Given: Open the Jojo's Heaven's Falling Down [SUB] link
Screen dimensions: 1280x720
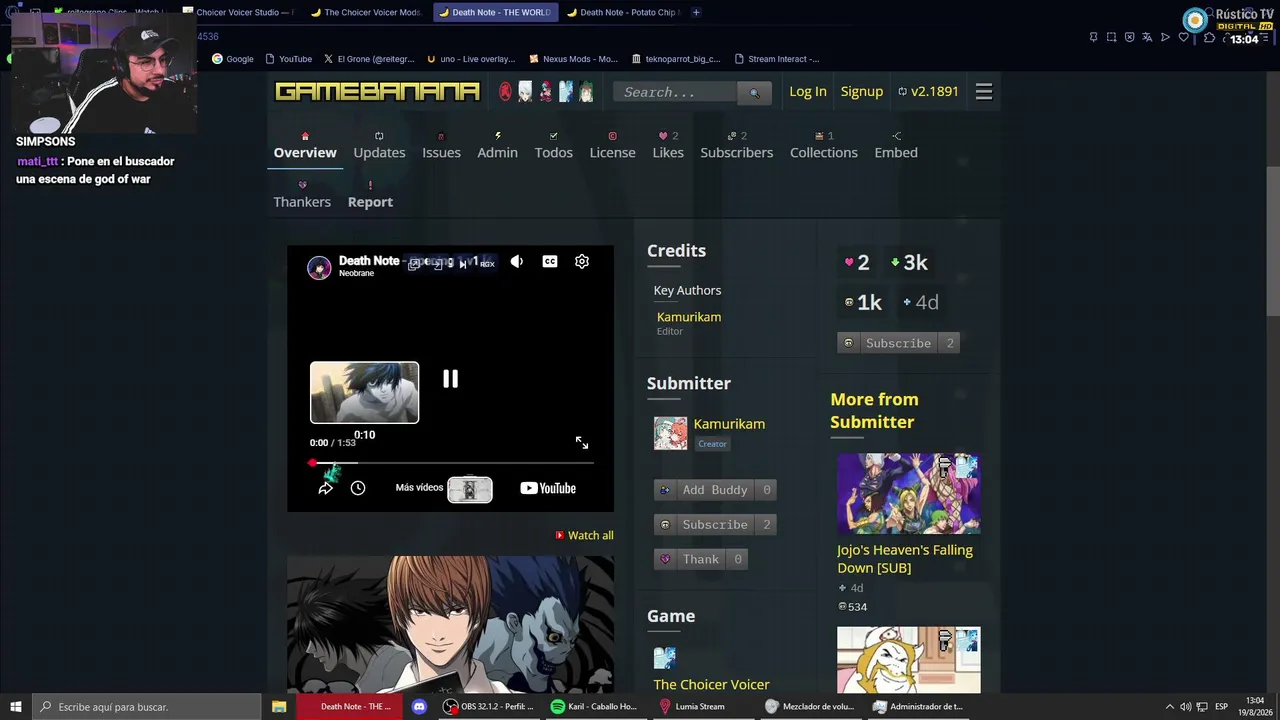Looking at the screenshot, I should click(905, 559).
